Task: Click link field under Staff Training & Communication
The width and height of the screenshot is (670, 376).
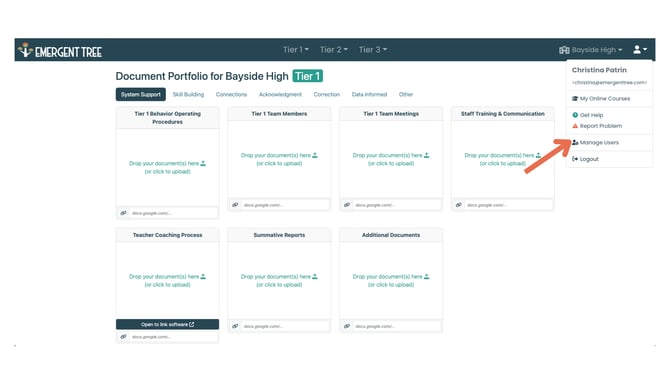Action: tap(508, 205)
